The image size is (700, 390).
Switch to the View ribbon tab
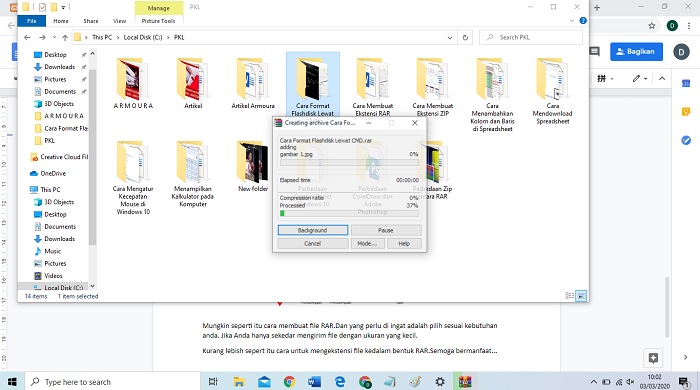coord(119,21)
